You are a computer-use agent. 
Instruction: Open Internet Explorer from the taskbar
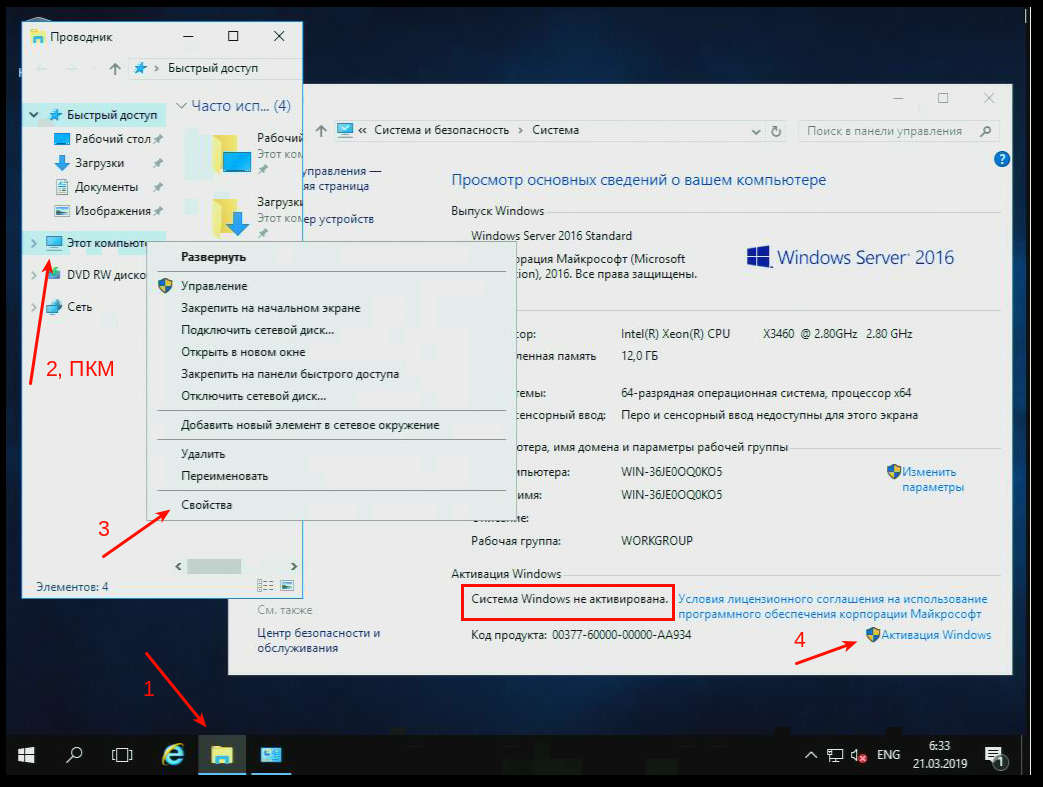173,755
